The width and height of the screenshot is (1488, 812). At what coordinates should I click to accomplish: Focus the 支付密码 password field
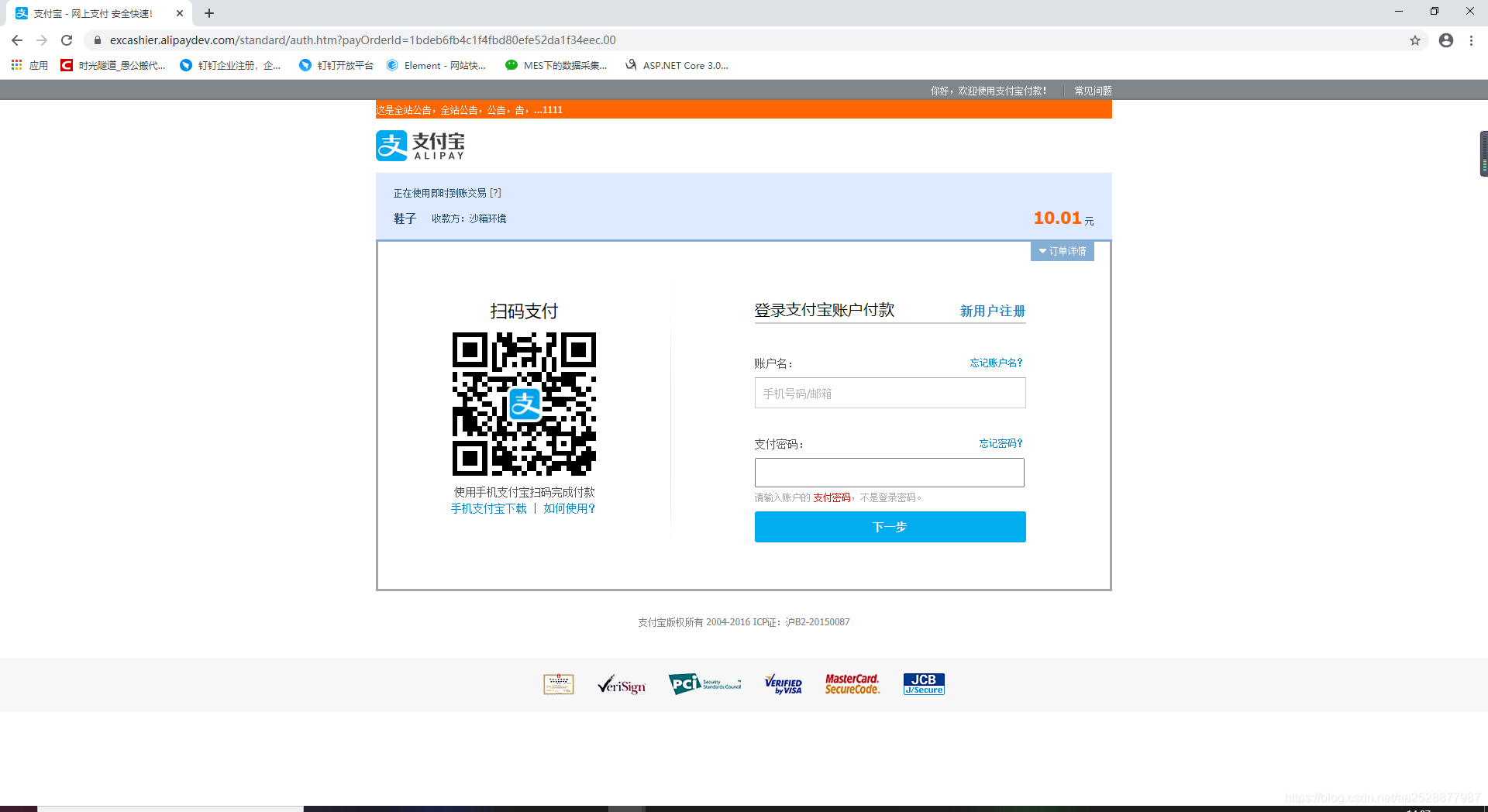tap(890, 473)
